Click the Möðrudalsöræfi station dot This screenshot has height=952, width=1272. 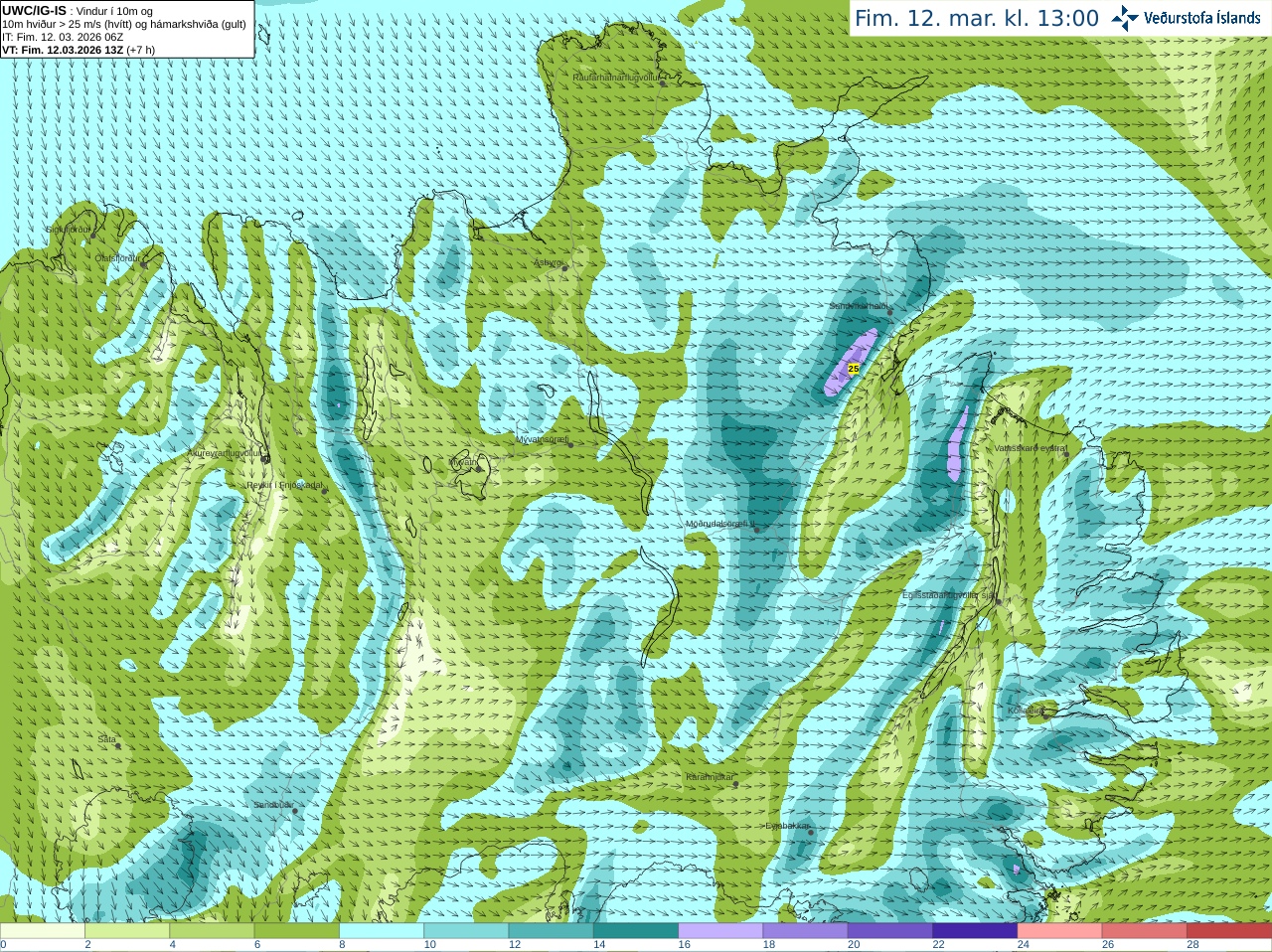(x=757, y=530)
